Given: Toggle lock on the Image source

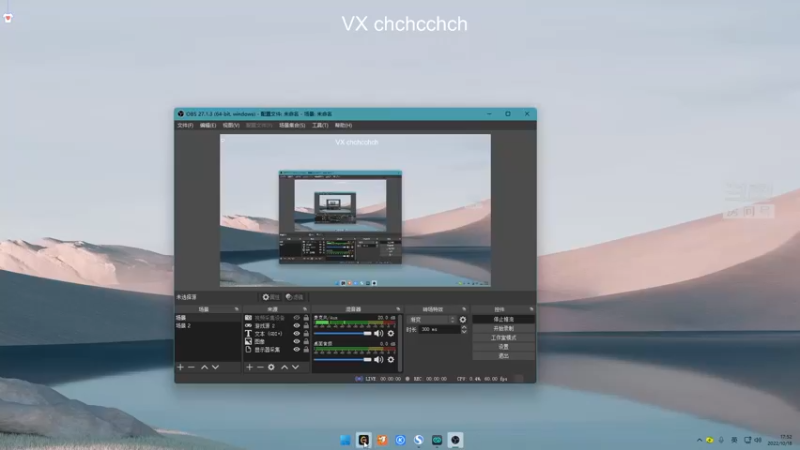Looking at the screenshot, I should tap(306, 341).
